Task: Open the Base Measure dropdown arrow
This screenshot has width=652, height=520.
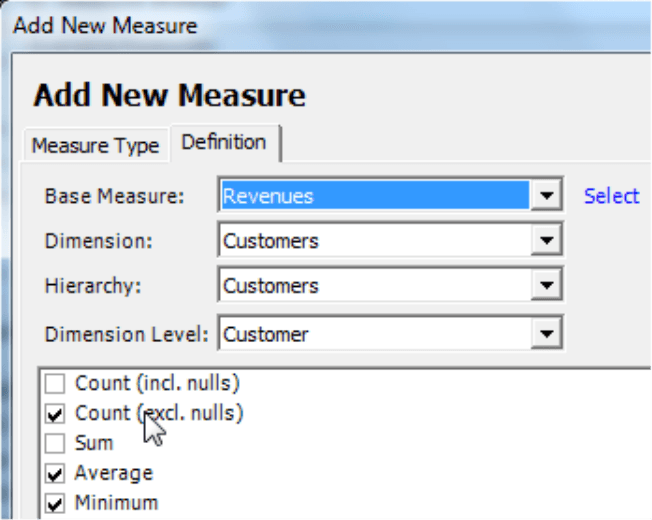Action: click(546, 195)
